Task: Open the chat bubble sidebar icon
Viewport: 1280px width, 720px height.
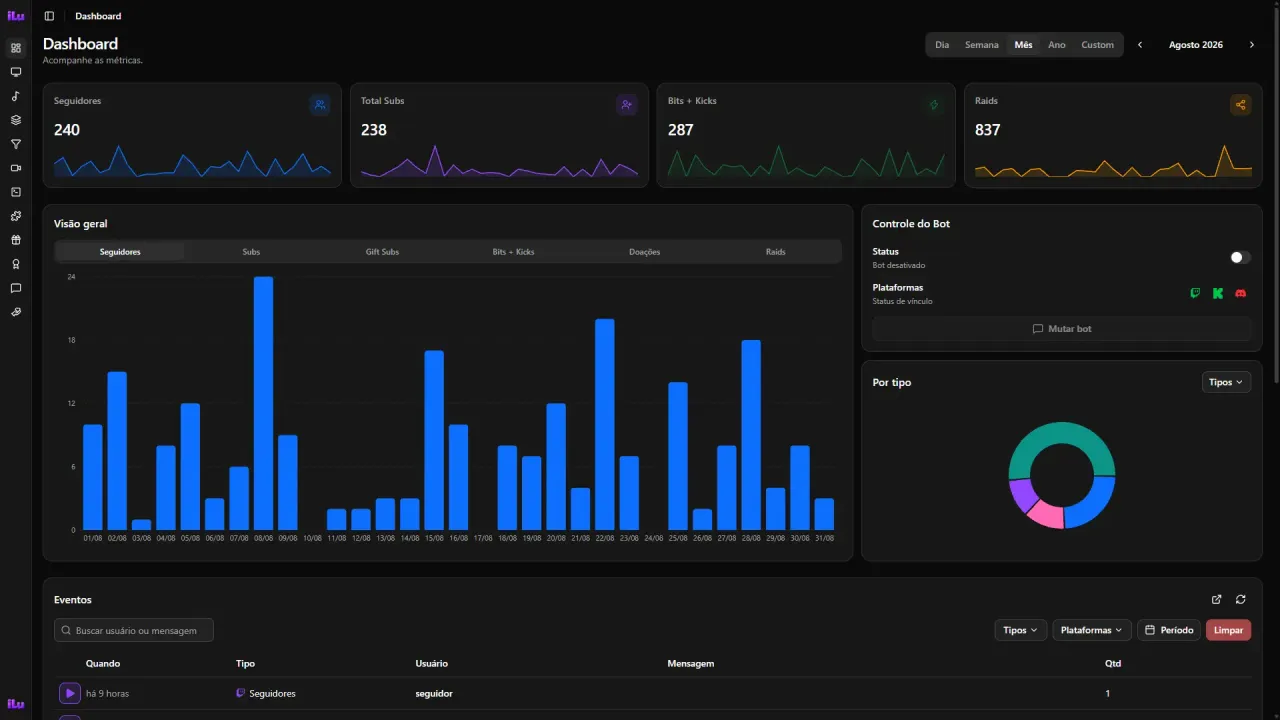Action: (15, 288)
